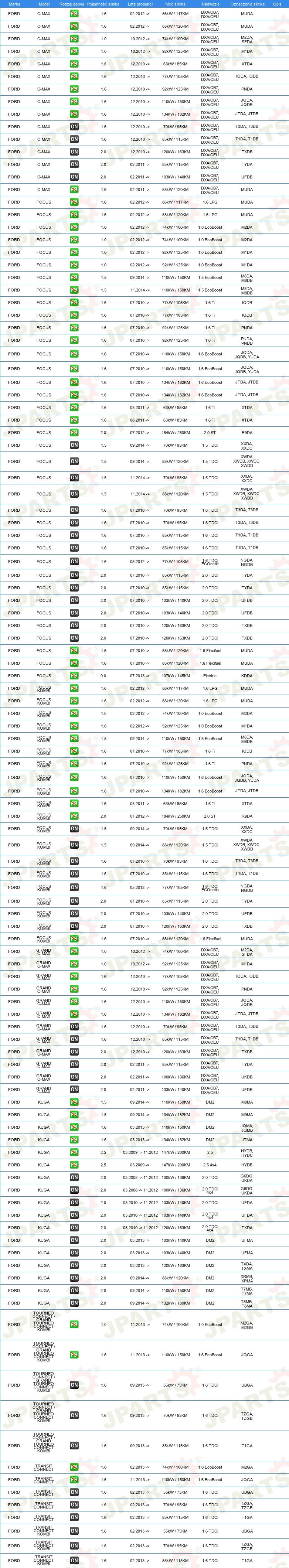The width and height of the screenshot is (289, 1568).
Task: Click petrol icon in FOCUS KOMBI 2.0 ST row
Action: 74,816
